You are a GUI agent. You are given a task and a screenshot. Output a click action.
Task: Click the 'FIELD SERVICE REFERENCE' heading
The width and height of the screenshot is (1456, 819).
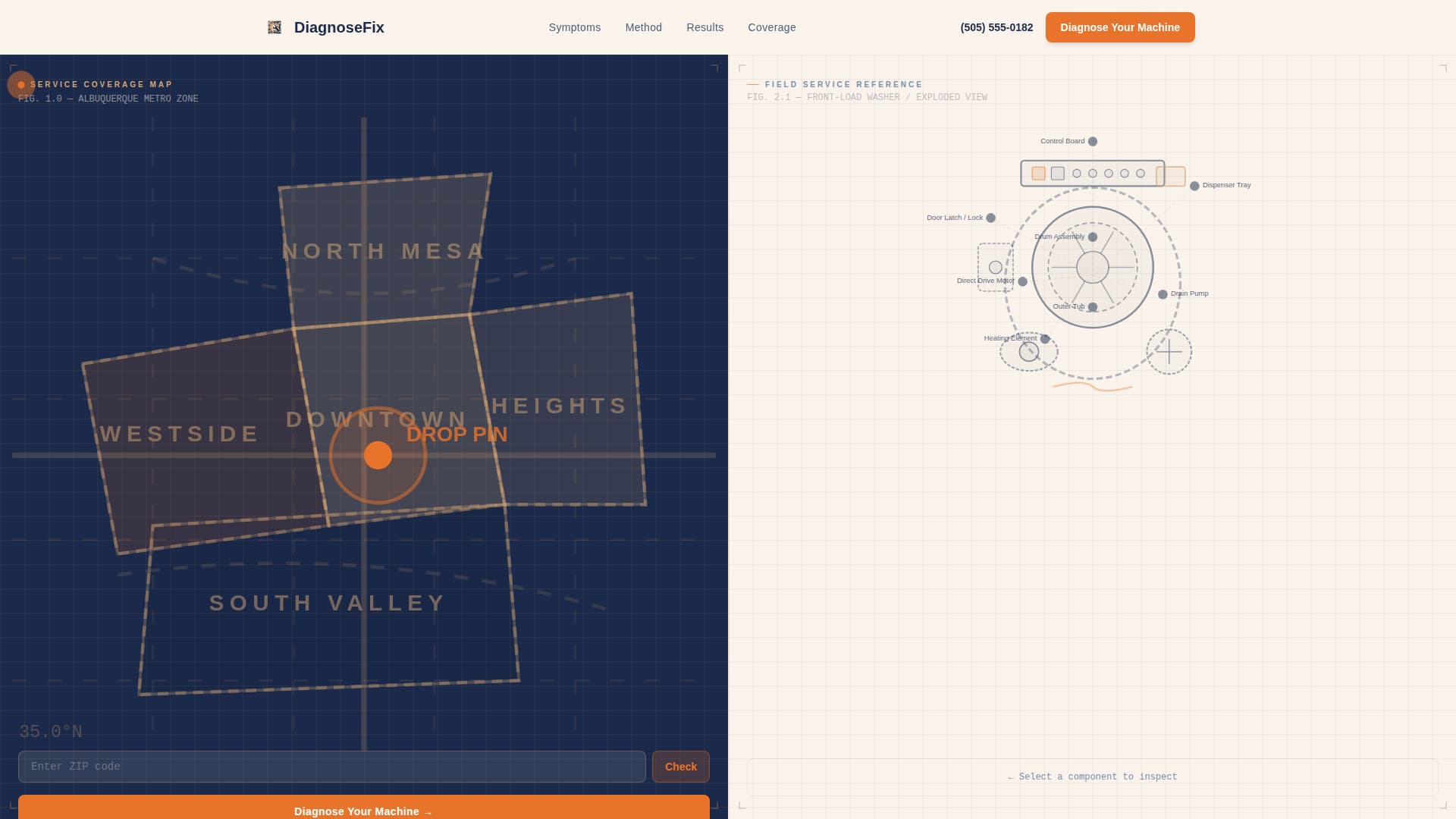(x=843, y=84)
